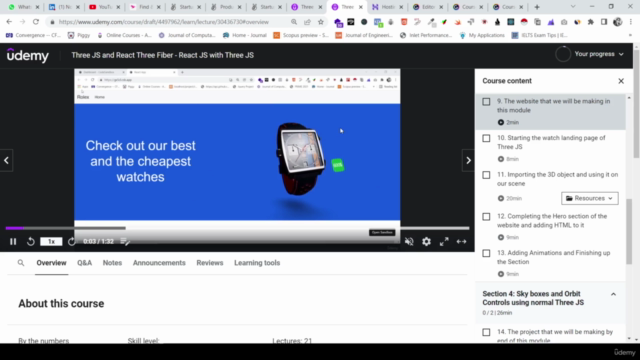
Task: Close the Course content panel
Action: point(621,81)
